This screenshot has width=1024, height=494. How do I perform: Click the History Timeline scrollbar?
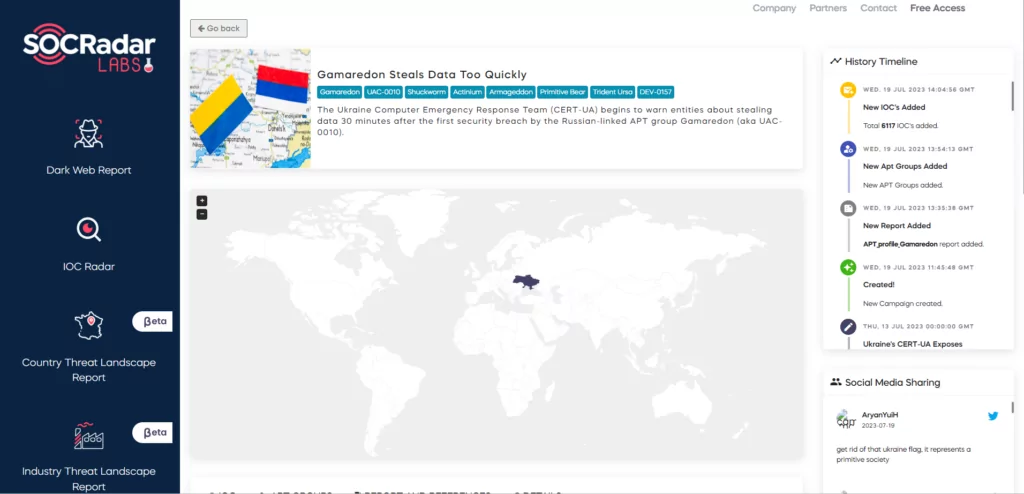tap(1012, 97)
